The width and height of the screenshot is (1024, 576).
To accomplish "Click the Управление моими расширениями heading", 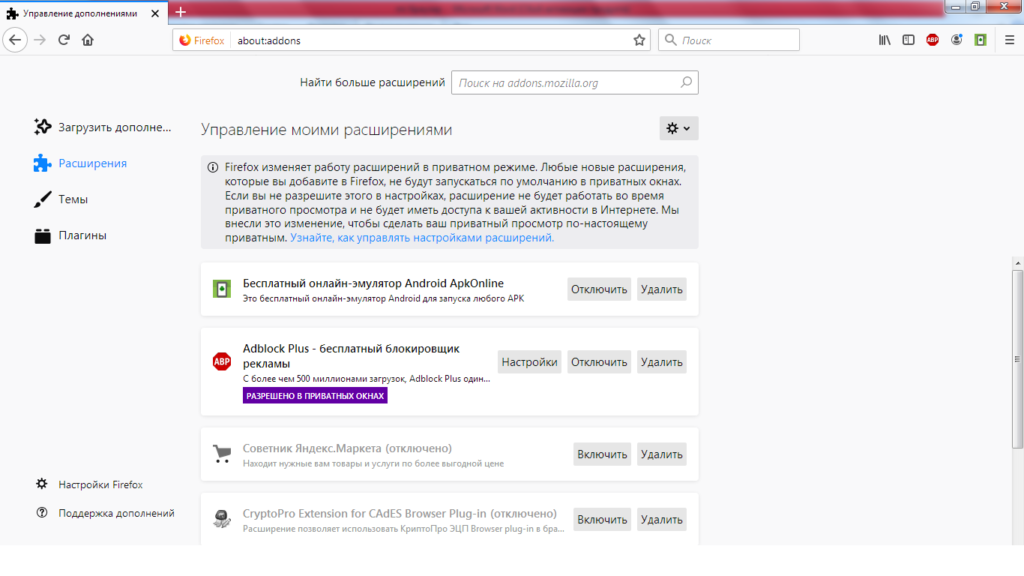I will (327, 129).
